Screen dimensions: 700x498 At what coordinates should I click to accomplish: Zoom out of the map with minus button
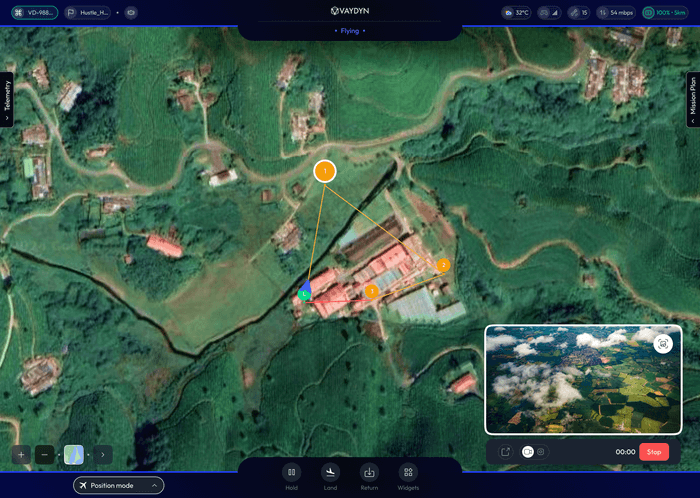(45, 454)
